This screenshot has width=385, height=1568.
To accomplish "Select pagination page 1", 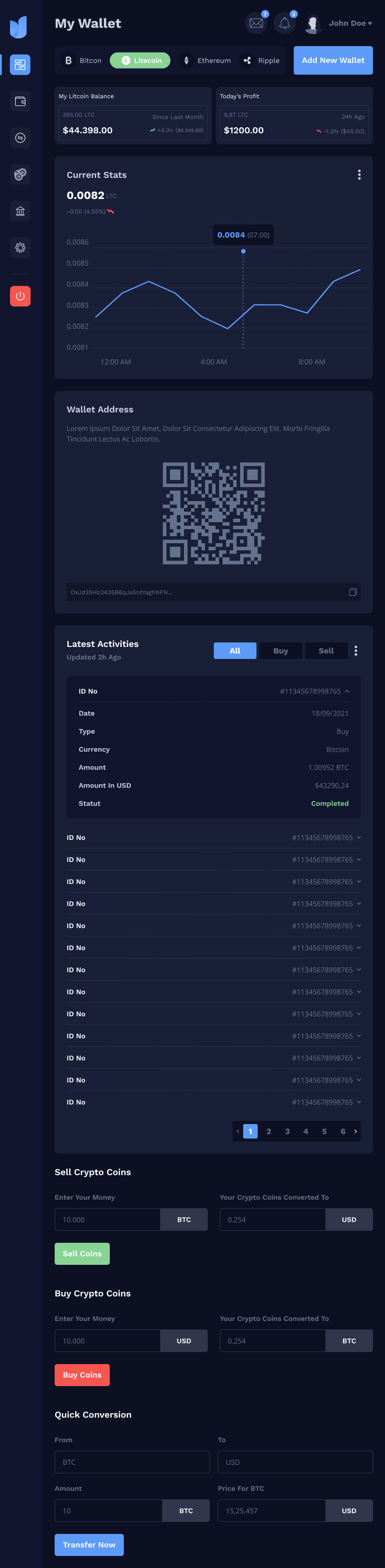I will [x=250, y=1131].
